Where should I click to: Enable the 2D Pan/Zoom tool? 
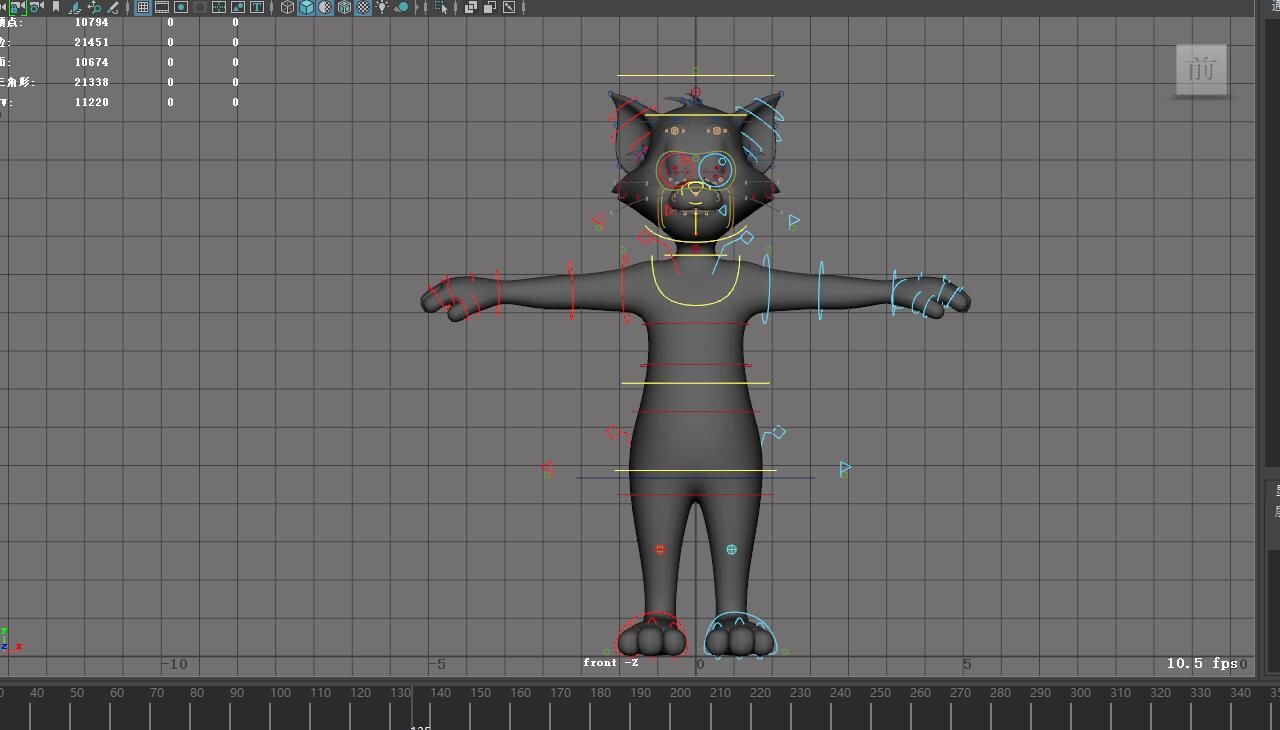click(94, 7)
